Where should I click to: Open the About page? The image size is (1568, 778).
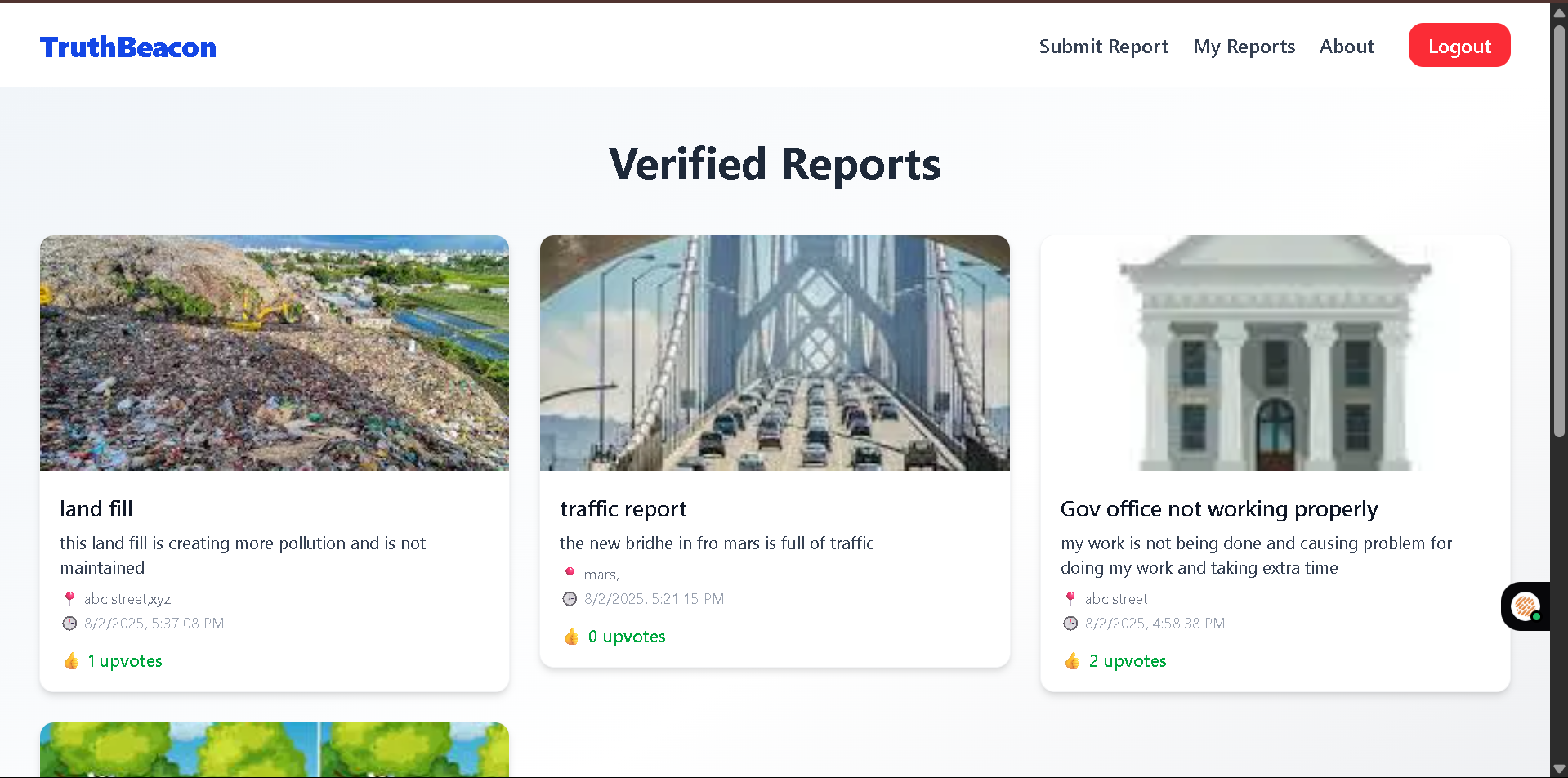1346,47
